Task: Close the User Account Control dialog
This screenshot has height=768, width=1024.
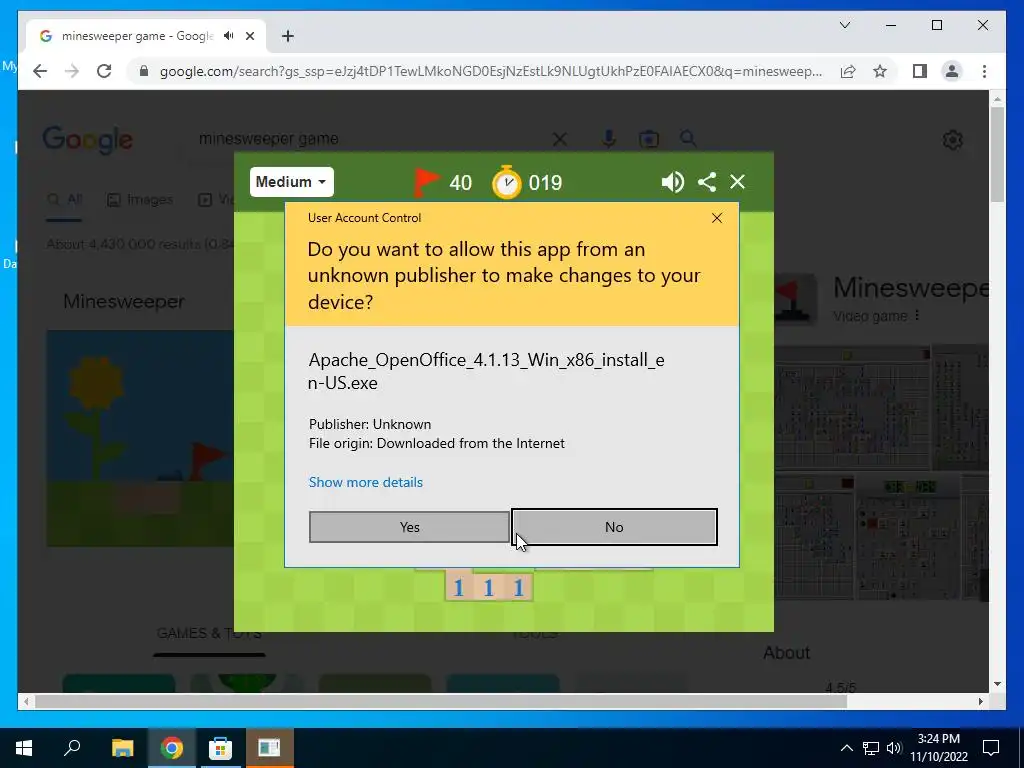Action: pos(716,218)
